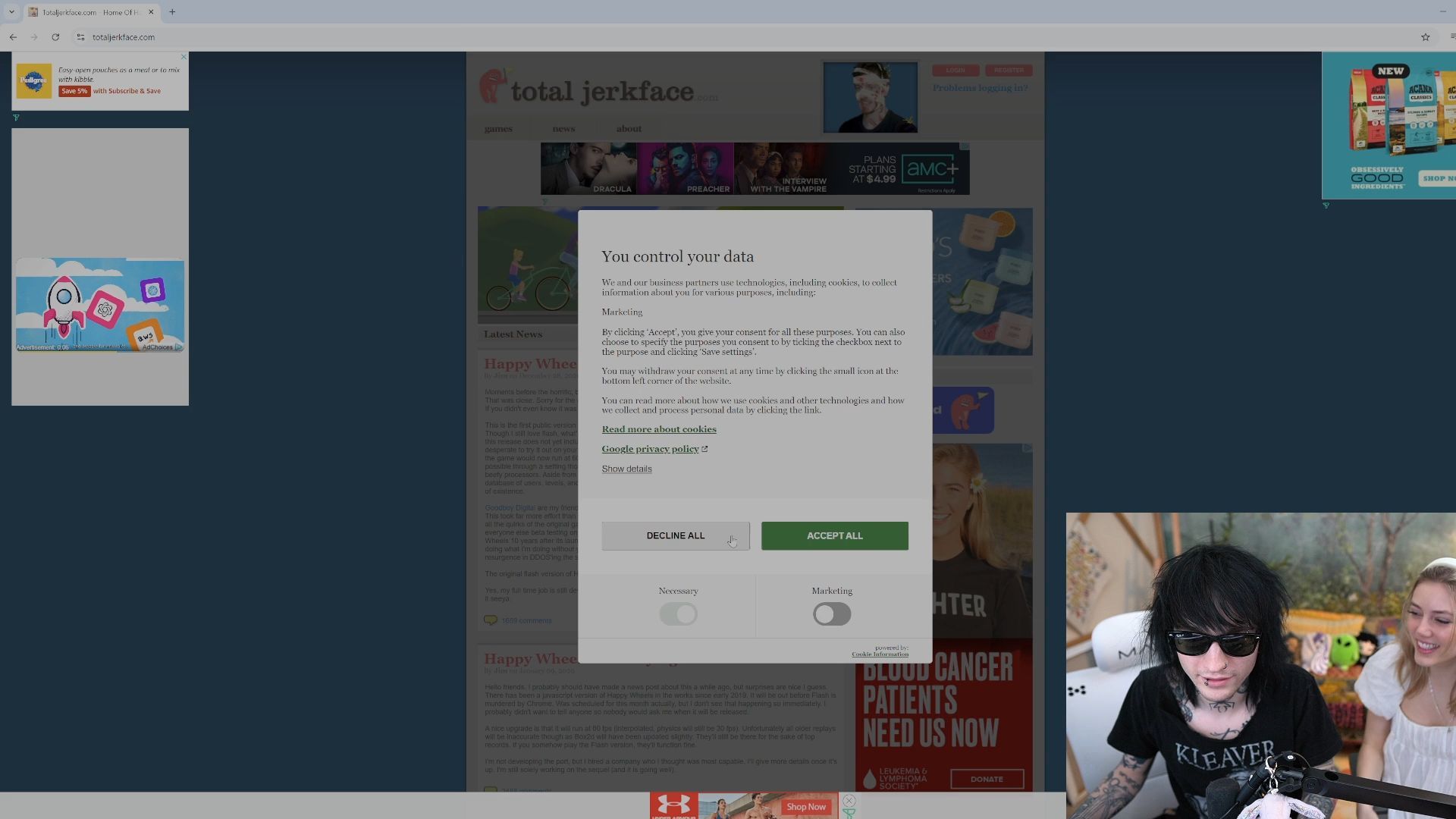Click the profile photo in site header
1456x819 pixels.
[x=871, y=98]
